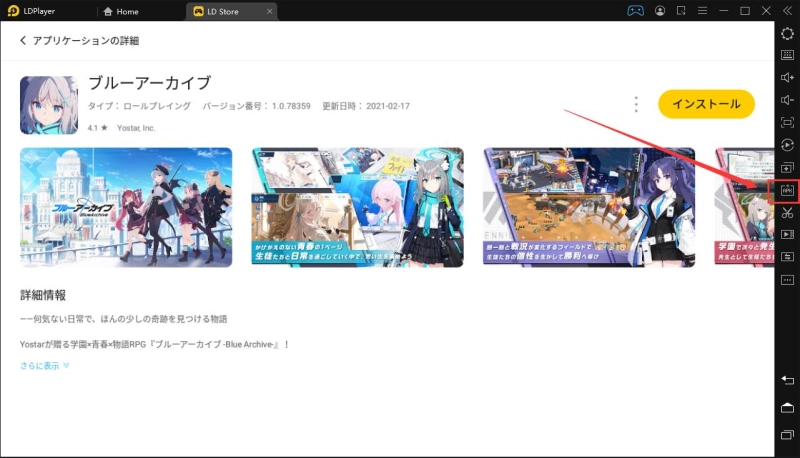Open the three-dot options menu
800x458 pixels.
tap(636, 104)
